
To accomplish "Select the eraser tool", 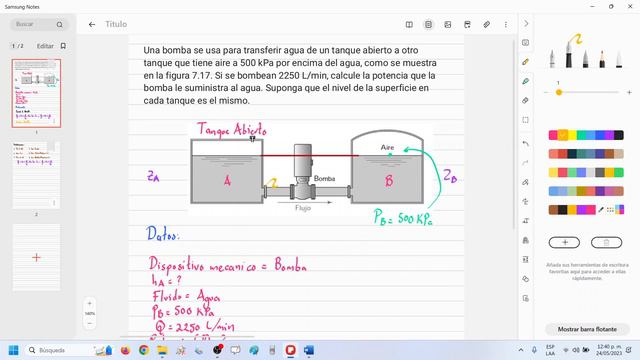I will 526,100.
